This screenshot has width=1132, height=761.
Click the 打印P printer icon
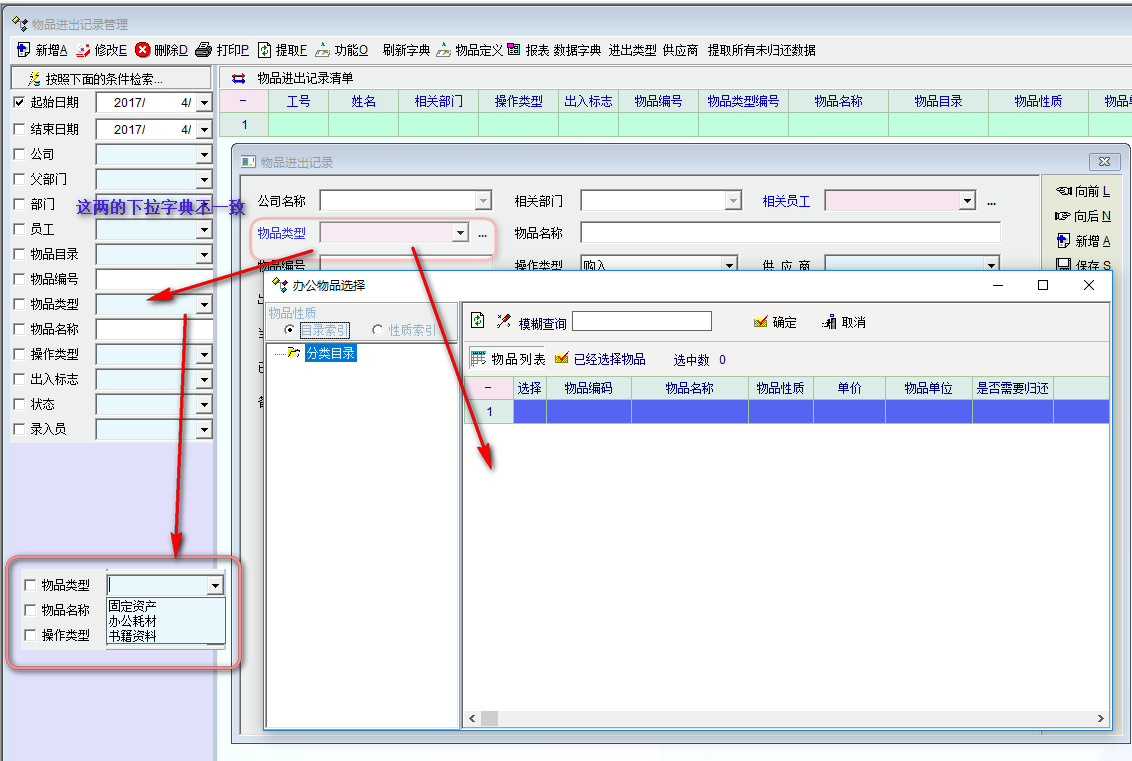tap(204, 50)
